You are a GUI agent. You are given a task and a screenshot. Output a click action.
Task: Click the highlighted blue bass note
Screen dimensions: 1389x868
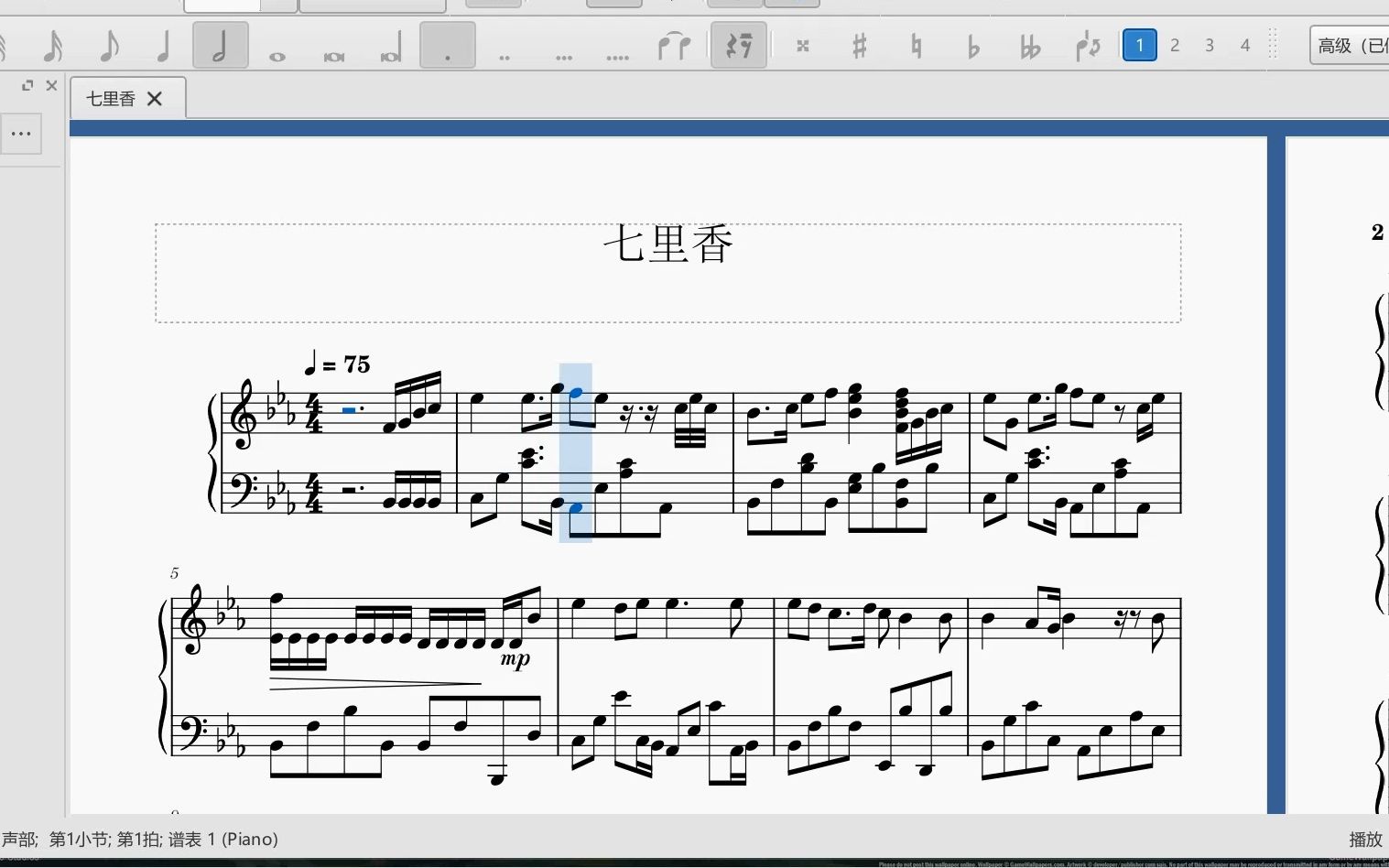(576, 507)
